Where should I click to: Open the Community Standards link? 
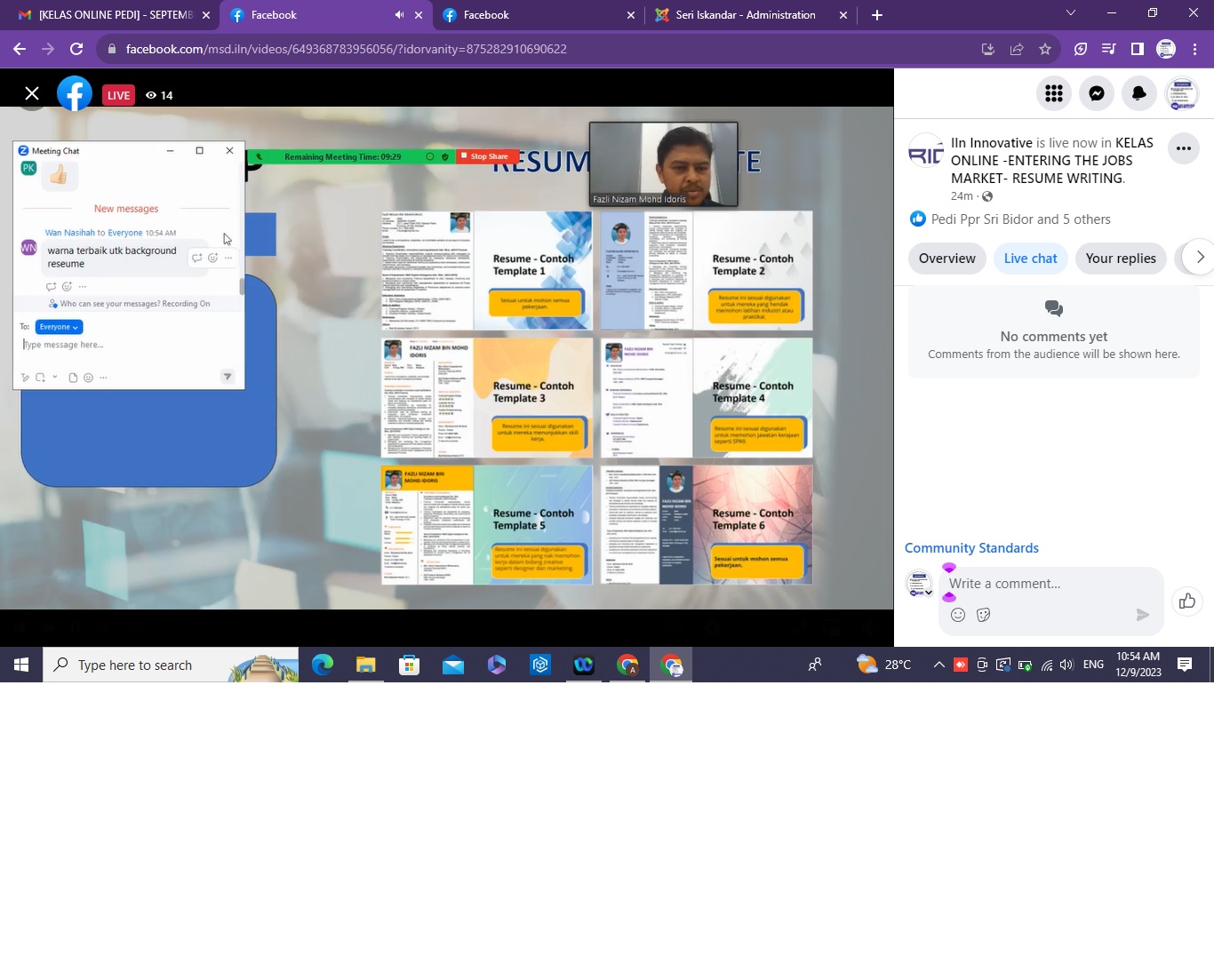(x=971, y=548)
